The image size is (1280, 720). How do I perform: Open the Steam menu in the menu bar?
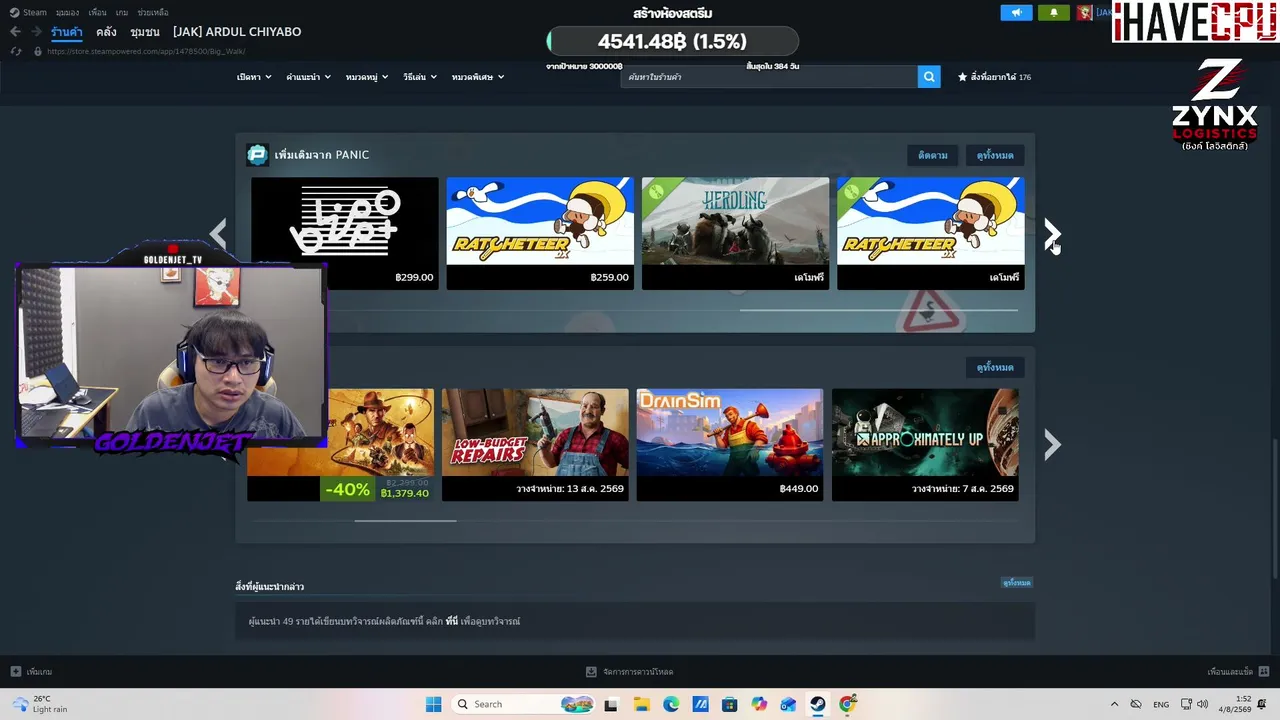tap(35, 12)
